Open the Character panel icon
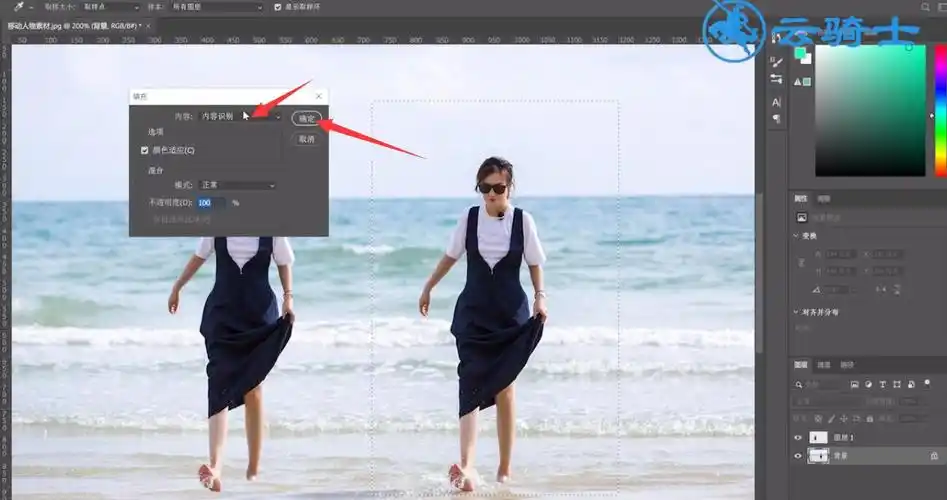This screenshot has width=947, height=500. point(776,102)
